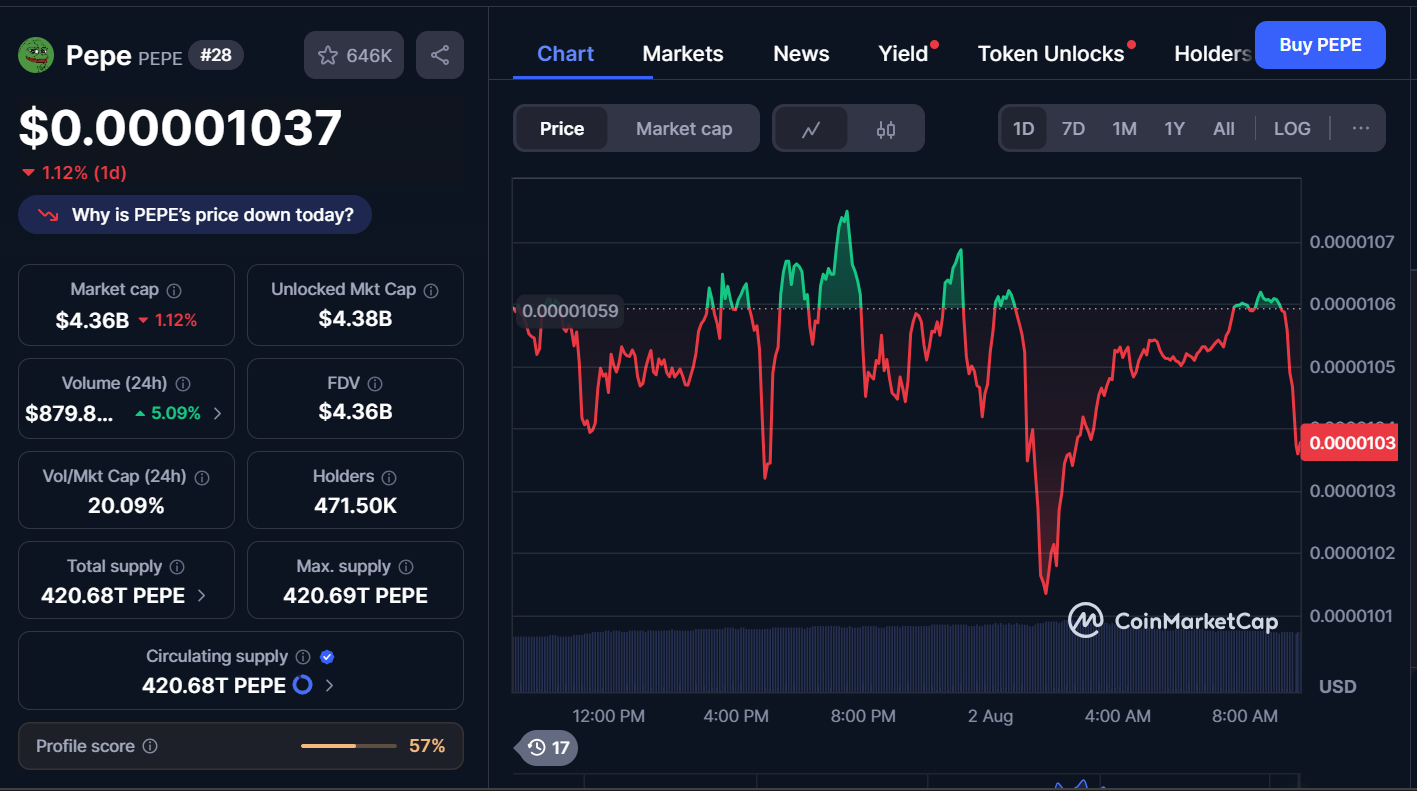Select the Price toggle
1417x791 pixels.
562,129
